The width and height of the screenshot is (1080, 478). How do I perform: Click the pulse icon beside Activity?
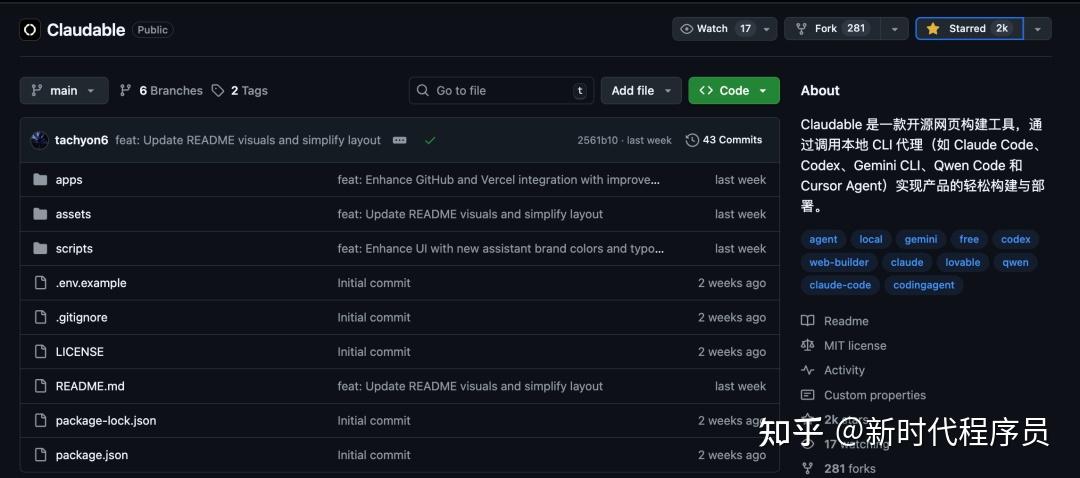click(807, 371)
